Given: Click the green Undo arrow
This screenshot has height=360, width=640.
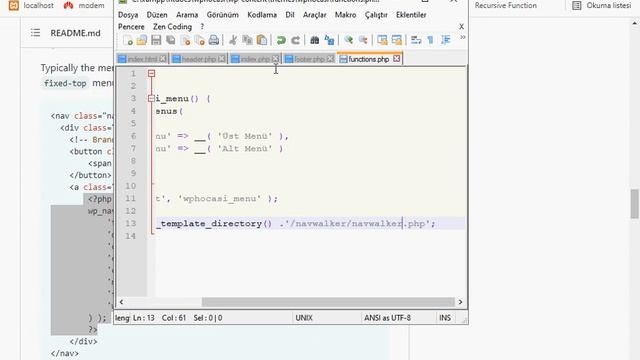Looking at the screenshot, I should pyautogui.click(x=281, y=40).
